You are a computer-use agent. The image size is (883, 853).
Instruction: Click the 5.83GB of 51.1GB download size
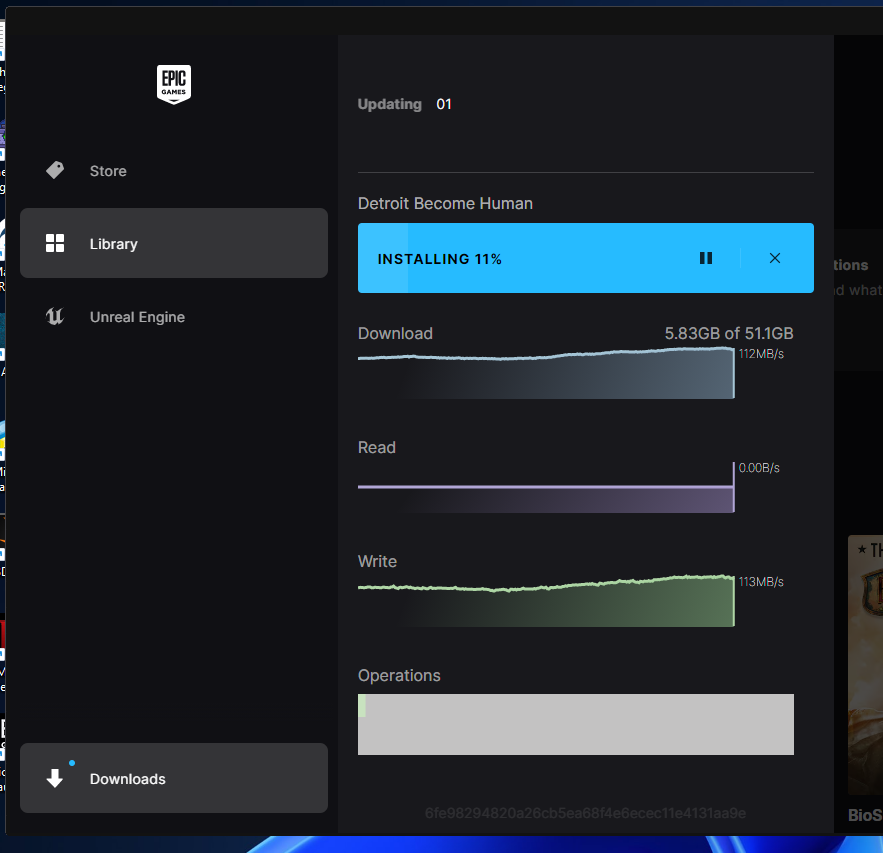(729, 333)
